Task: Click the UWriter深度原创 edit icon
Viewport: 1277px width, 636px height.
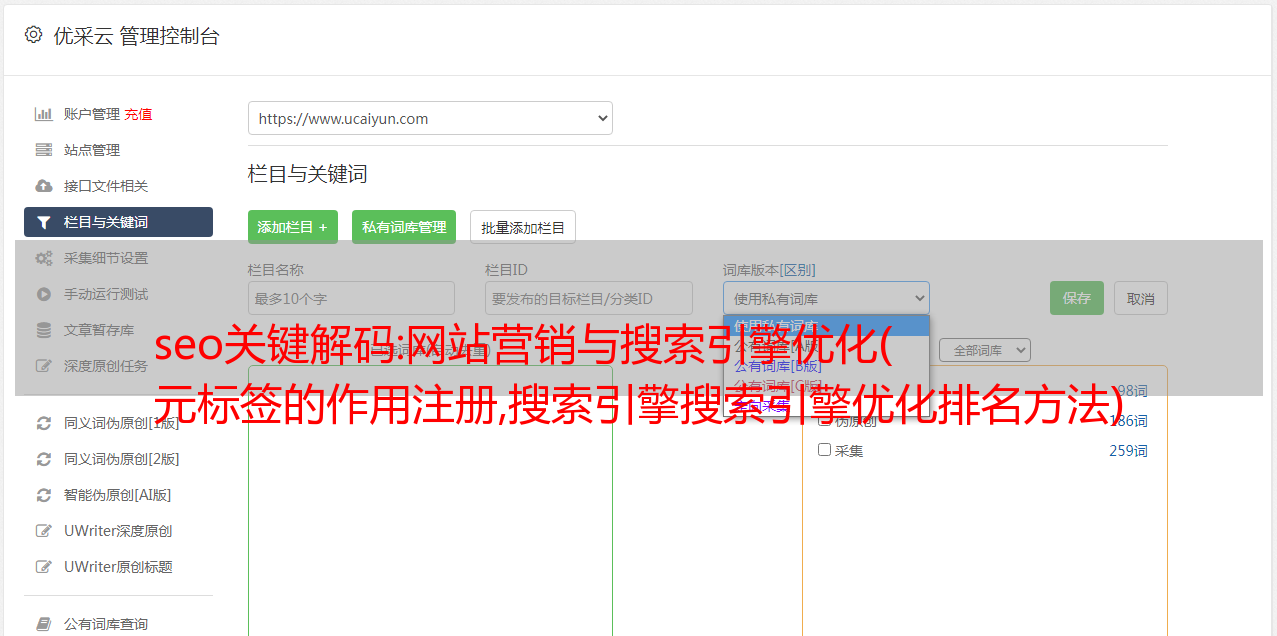Action: (x=44, y=531)
